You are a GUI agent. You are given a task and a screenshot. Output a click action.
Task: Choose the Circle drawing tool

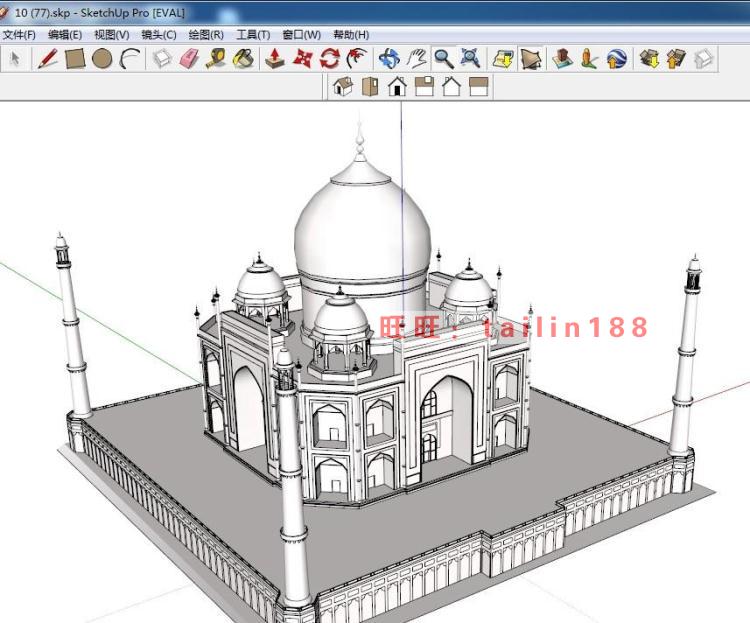102,59
